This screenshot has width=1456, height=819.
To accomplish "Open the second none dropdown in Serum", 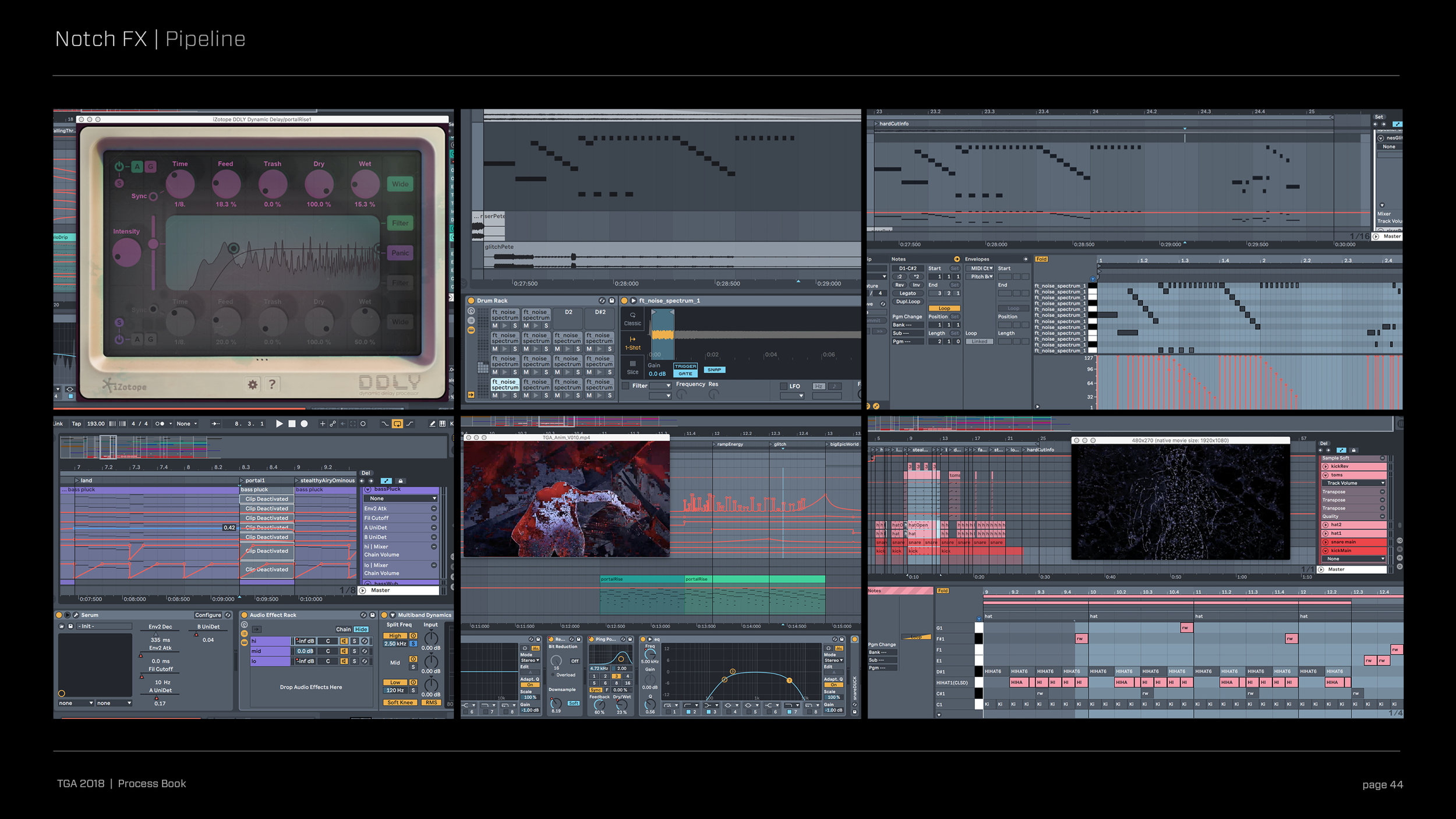I will tap(114, 703).
